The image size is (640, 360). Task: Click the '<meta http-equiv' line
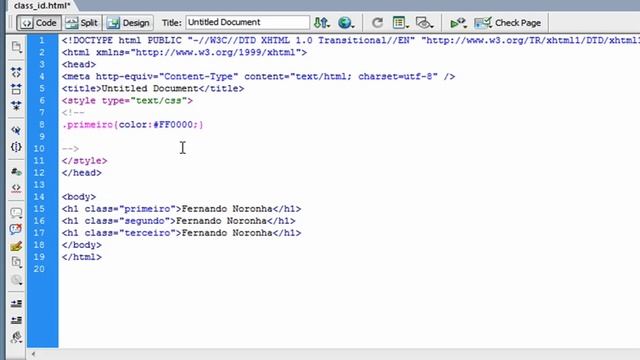pos(258,76)
